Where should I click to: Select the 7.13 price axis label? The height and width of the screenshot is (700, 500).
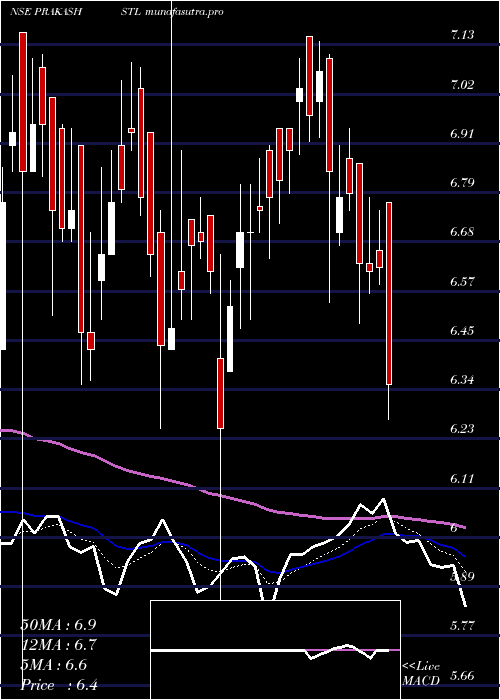(462, 35)
